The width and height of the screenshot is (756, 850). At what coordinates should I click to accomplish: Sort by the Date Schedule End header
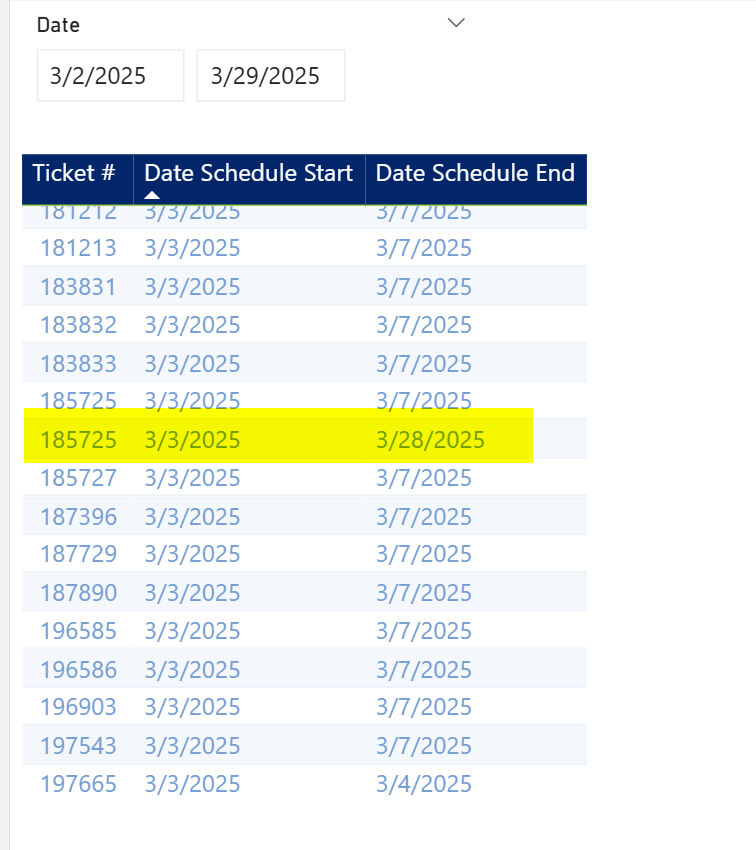[x=475, y=173]
